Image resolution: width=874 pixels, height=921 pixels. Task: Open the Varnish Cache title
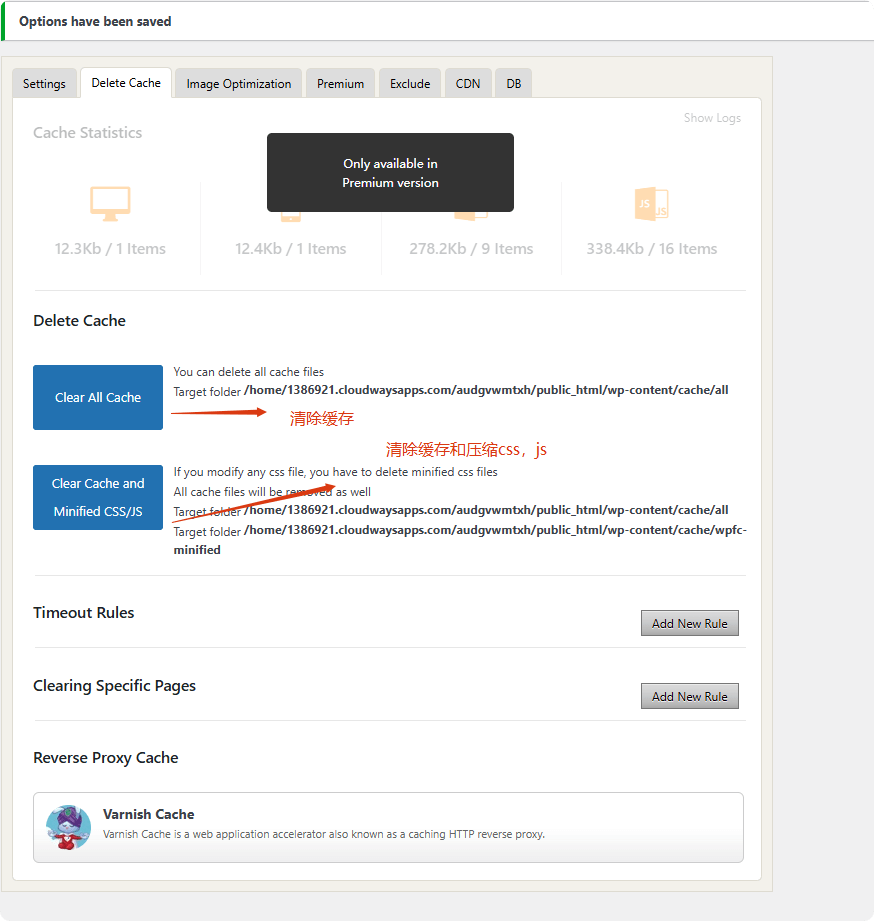149,814
